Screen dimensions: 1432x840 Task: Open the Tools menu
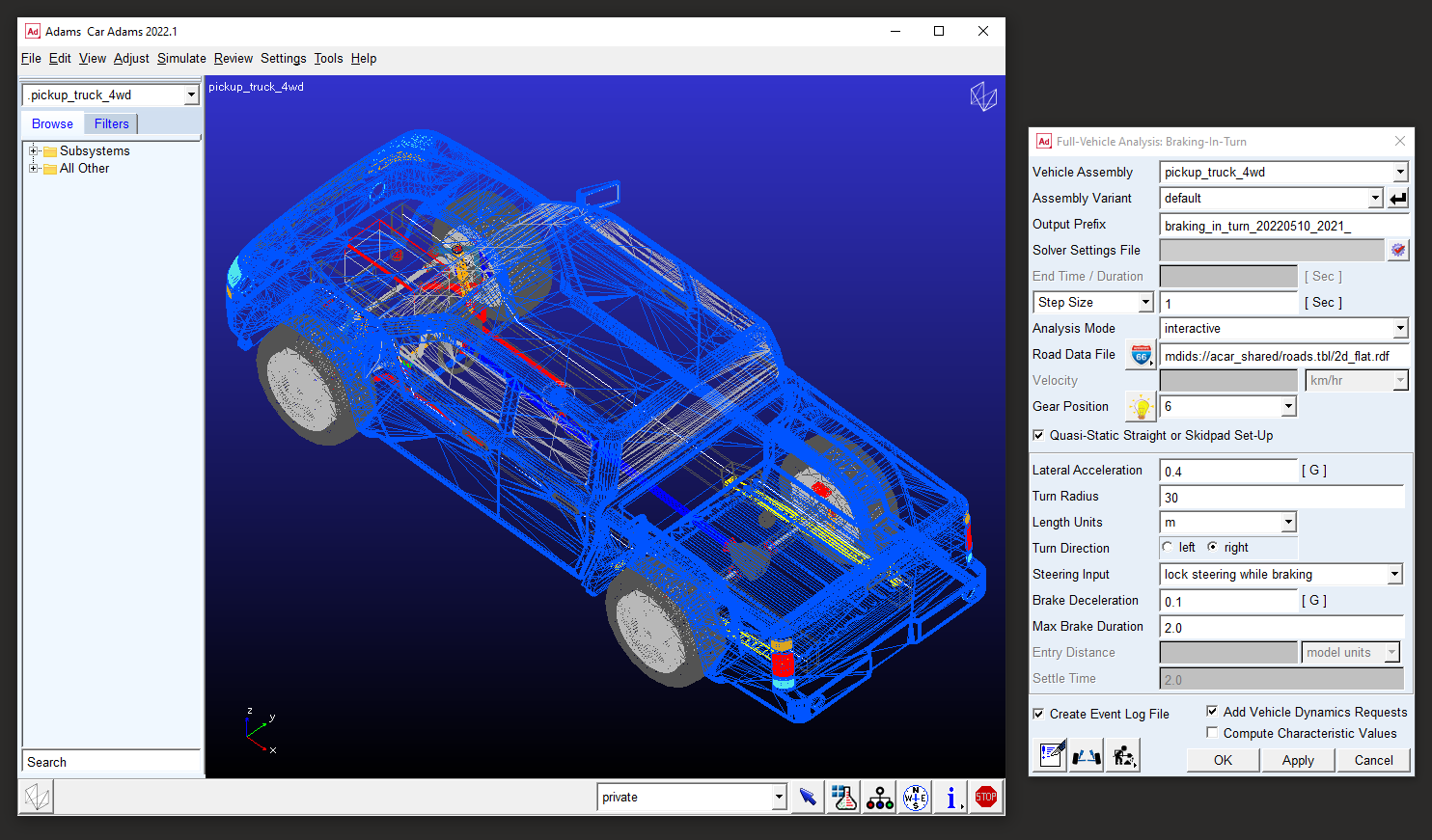pos(328,58)
